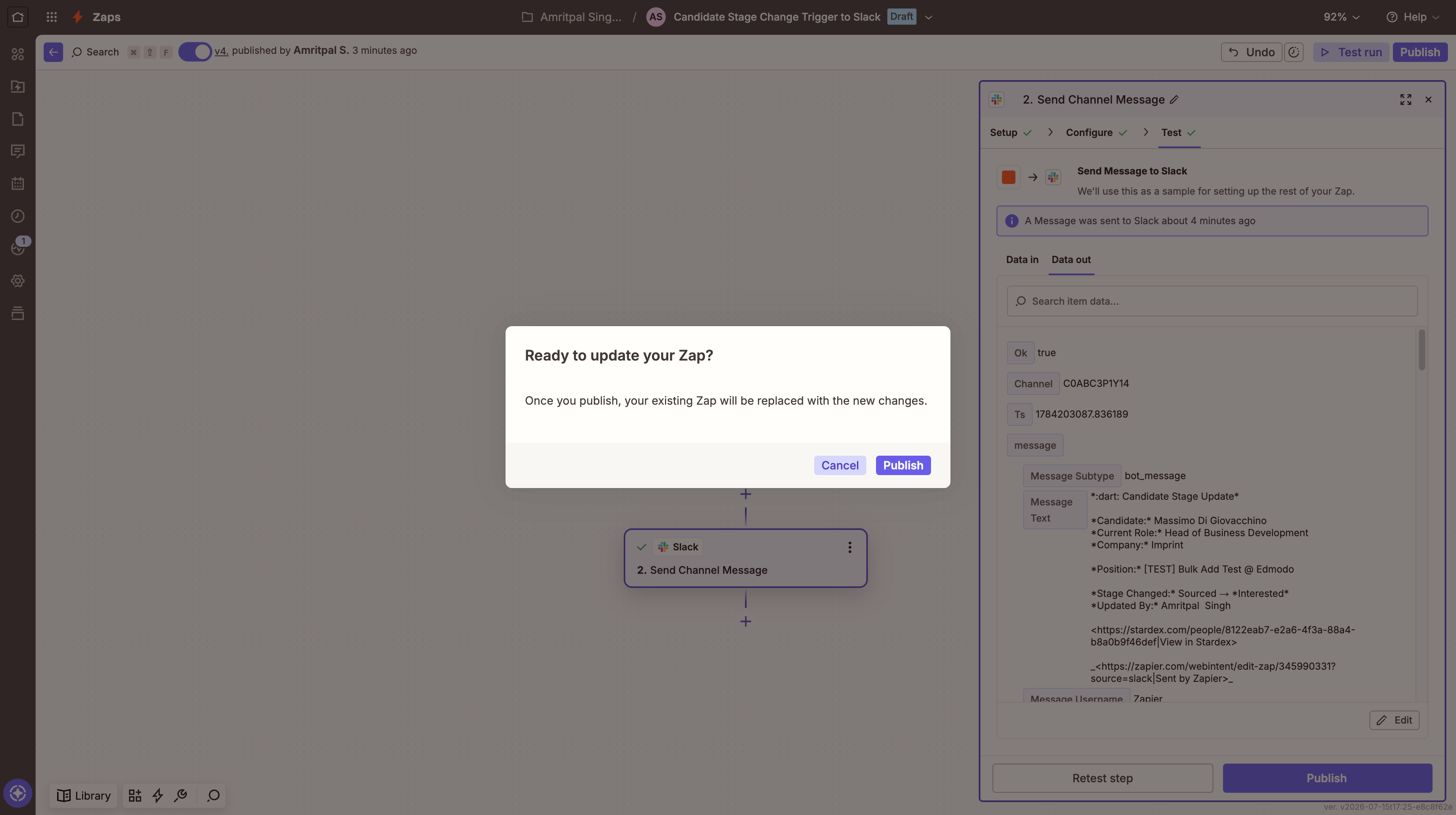Click the Search item data field
Image resolution: width=1456 pixels, height=815 pixels.
[1212, 301]
